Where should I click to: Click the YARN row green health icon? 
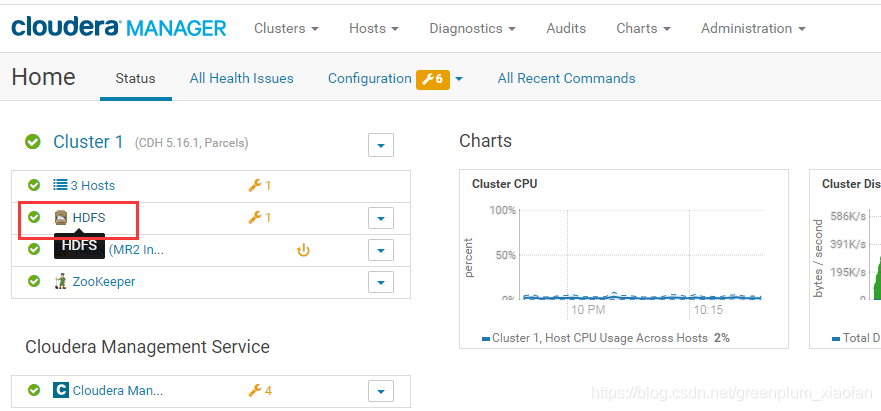pyautogui.click(x=34, y=249)
